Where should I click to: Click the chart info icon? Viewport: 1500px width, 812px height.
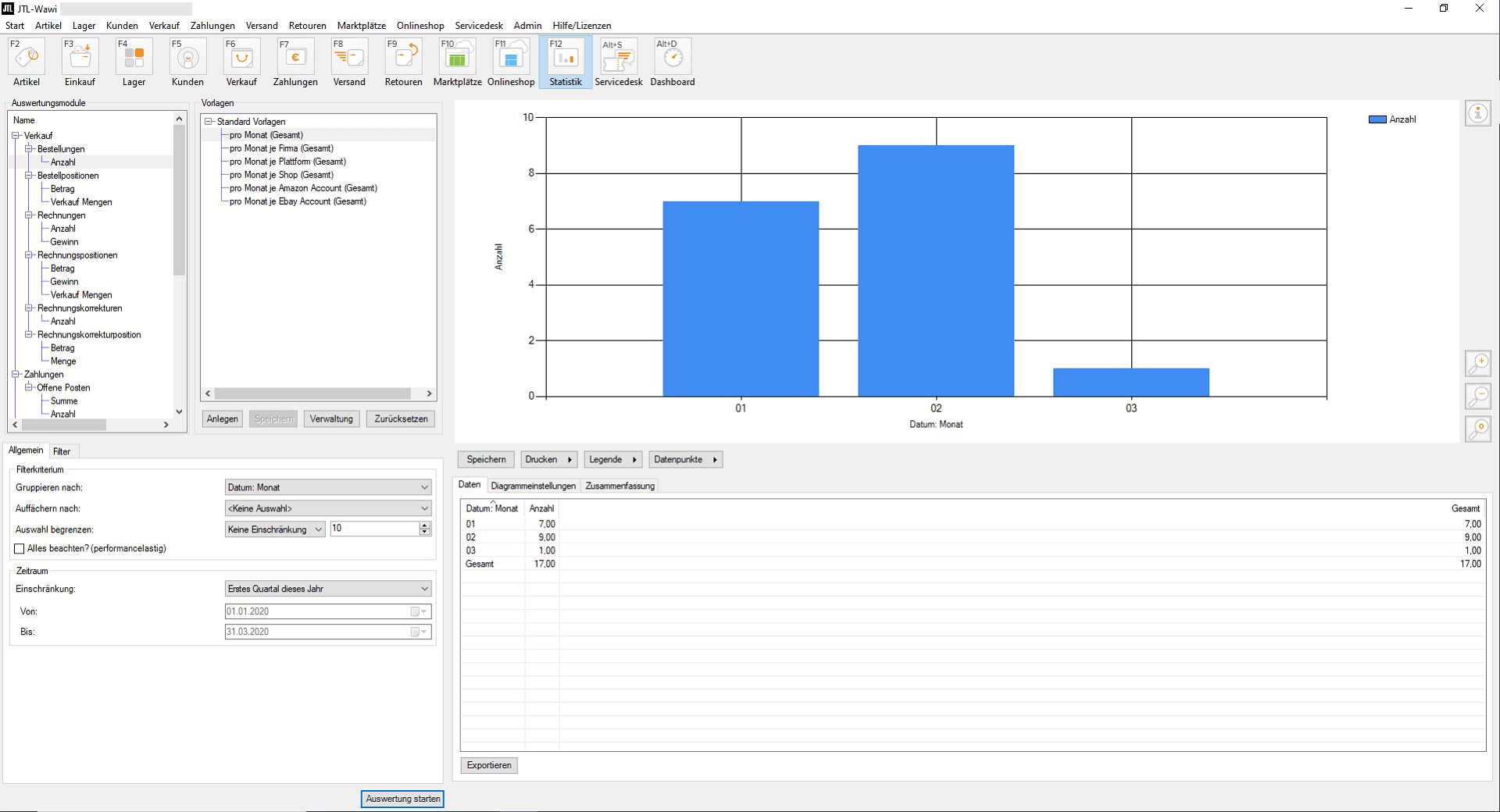(x=1477, y=113)
